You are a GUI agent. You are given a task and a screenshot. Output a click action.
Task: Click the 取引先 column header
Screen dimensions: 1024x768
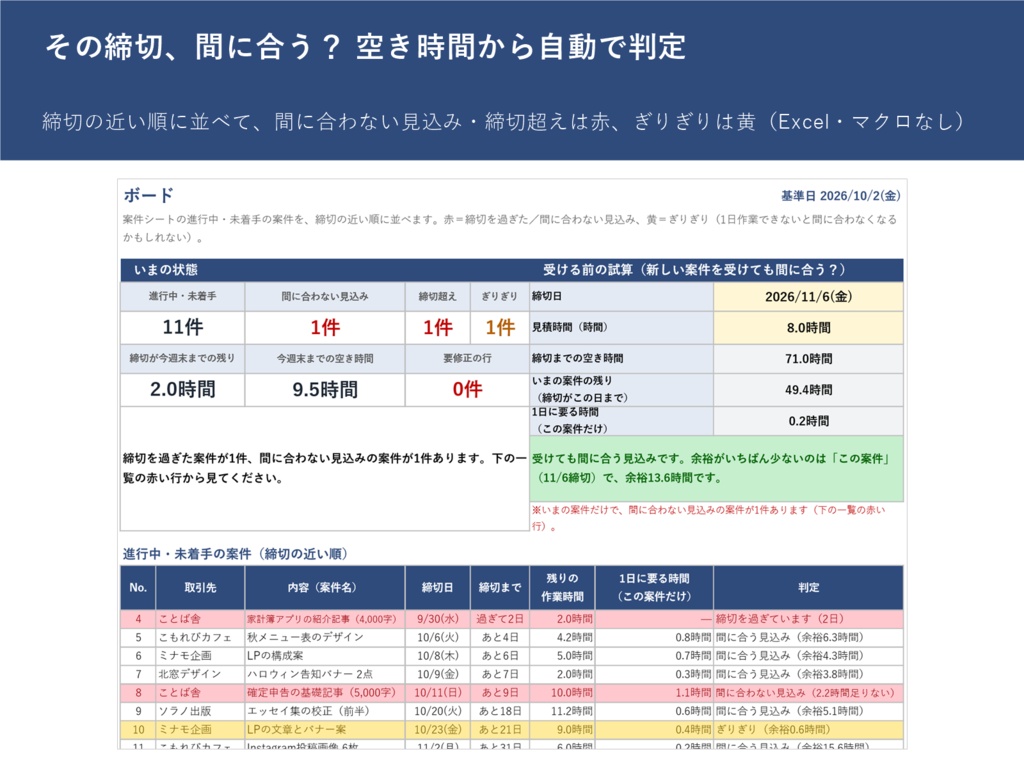(x=200, y=588)
